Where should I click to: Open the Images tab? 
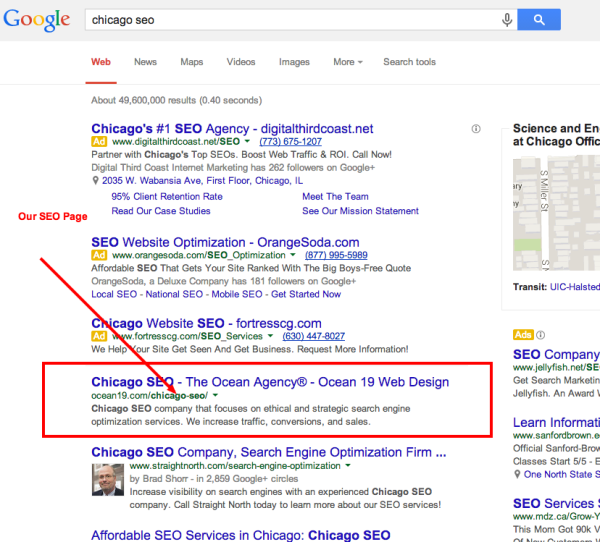pyautogui.click(x=294, y=62)
